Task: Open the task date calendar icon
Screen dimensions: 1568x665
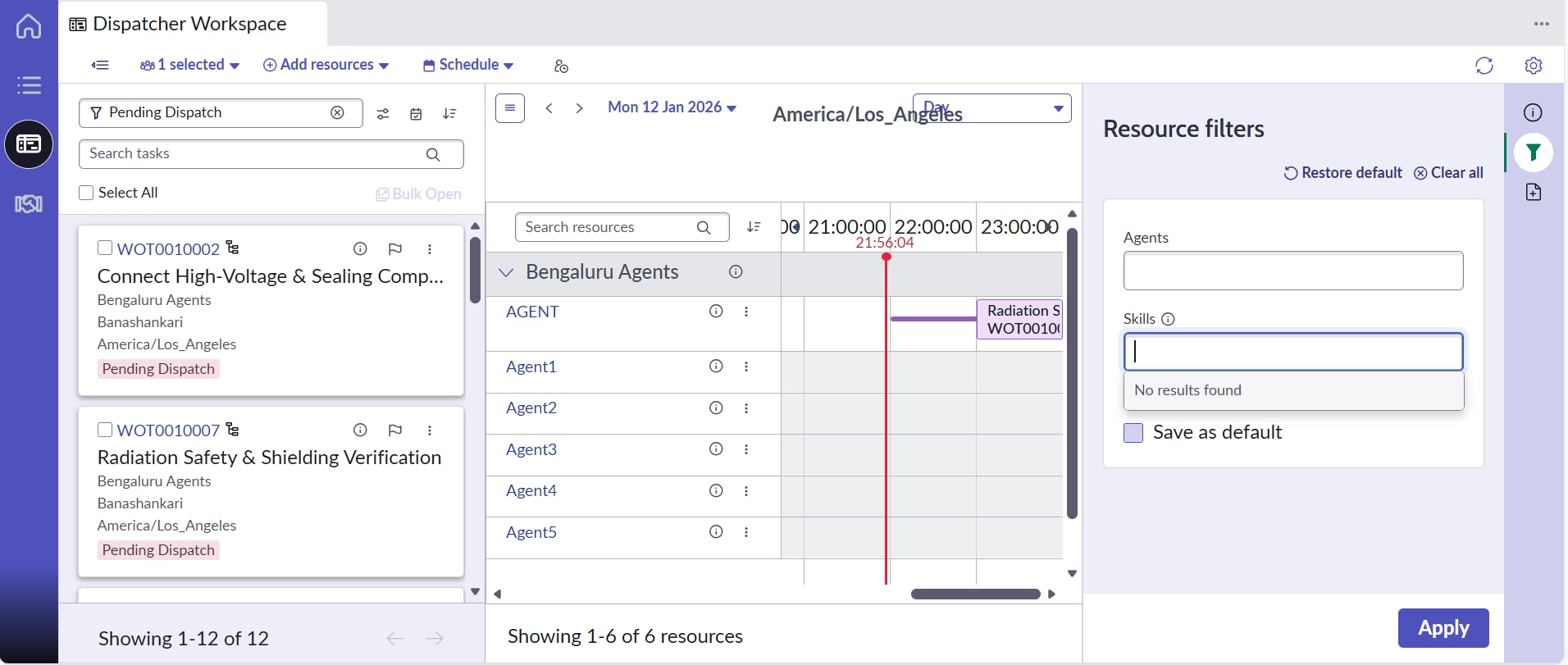Action: (416, 114)
